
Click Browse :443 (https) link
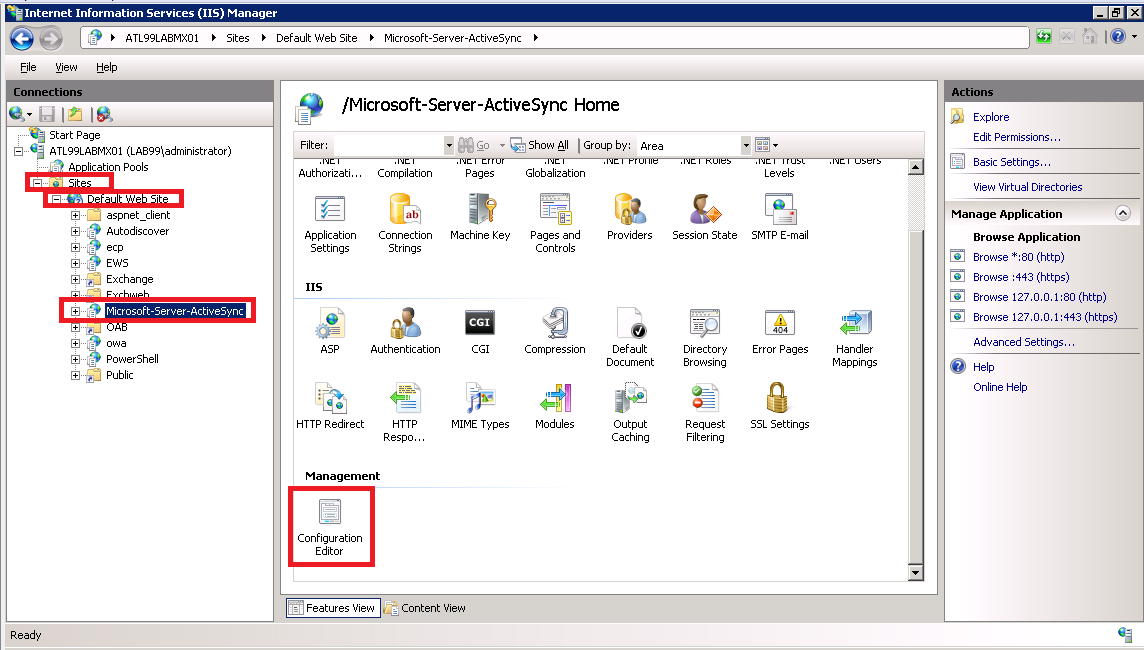coord(1021,277)
